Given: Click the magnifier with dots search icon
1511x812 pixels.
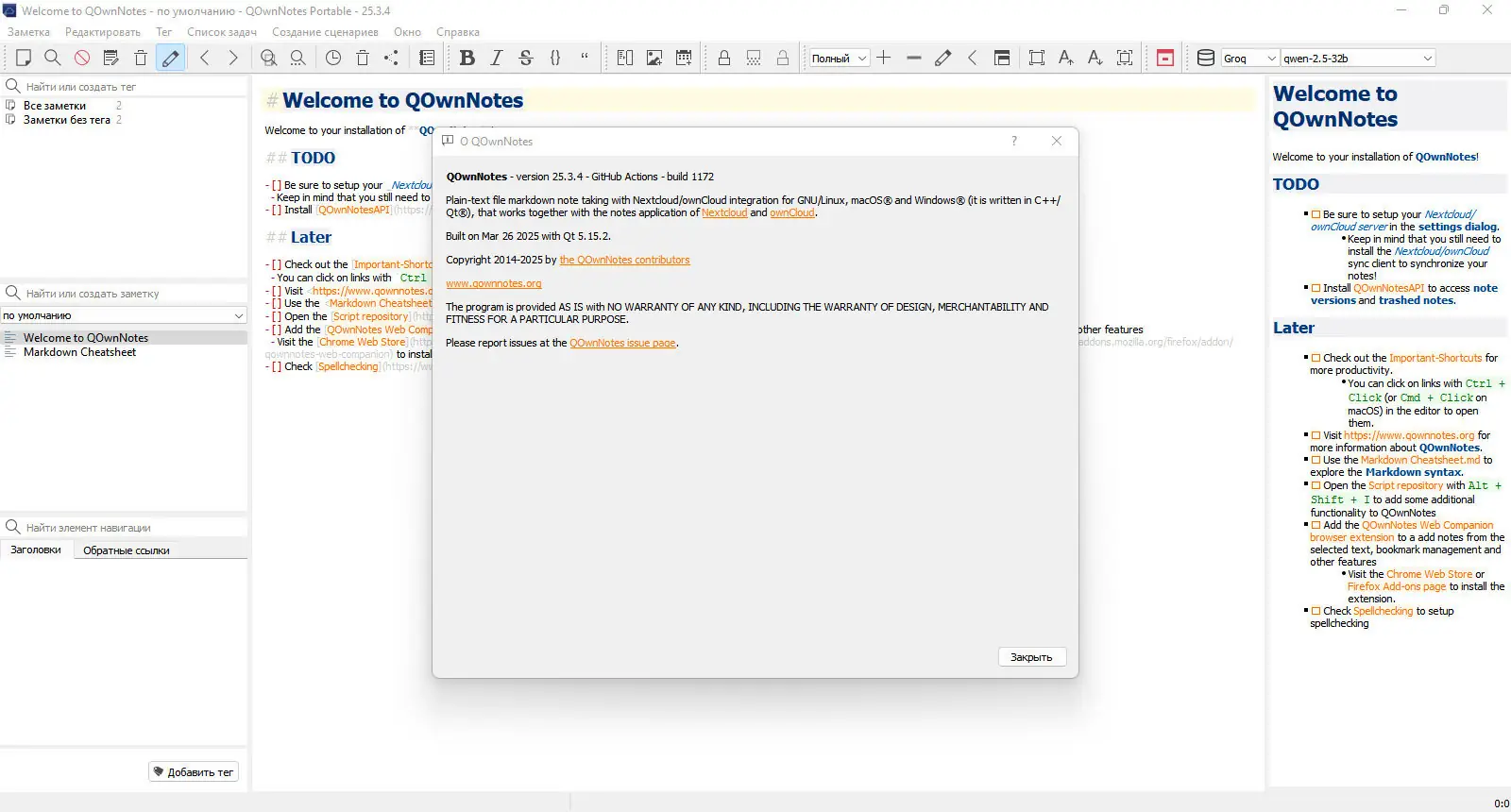Looking at the screenshot, I should click(x=298, y=59).
